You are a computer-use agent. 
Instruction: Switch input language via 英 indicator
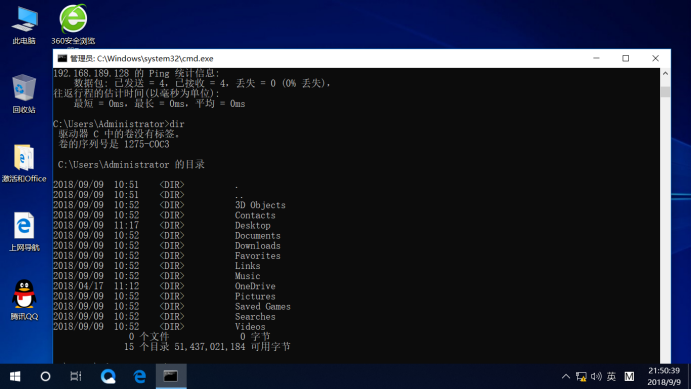[x=611, y=377]
